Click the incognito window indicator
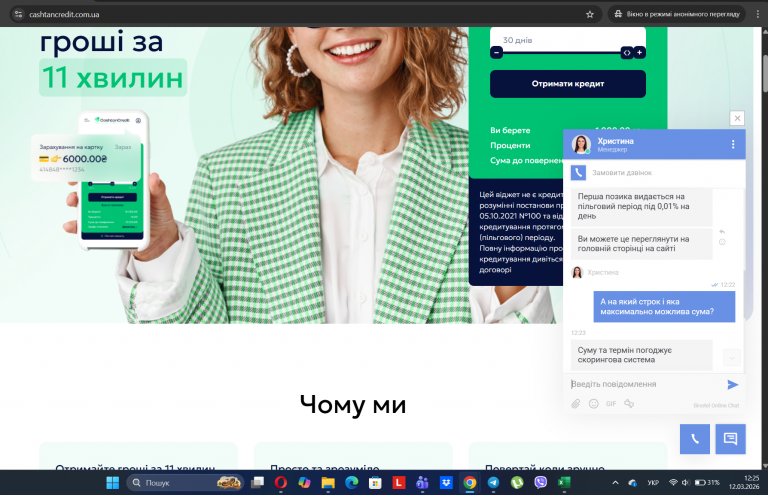The image size is (768, 495). [677, 14]
